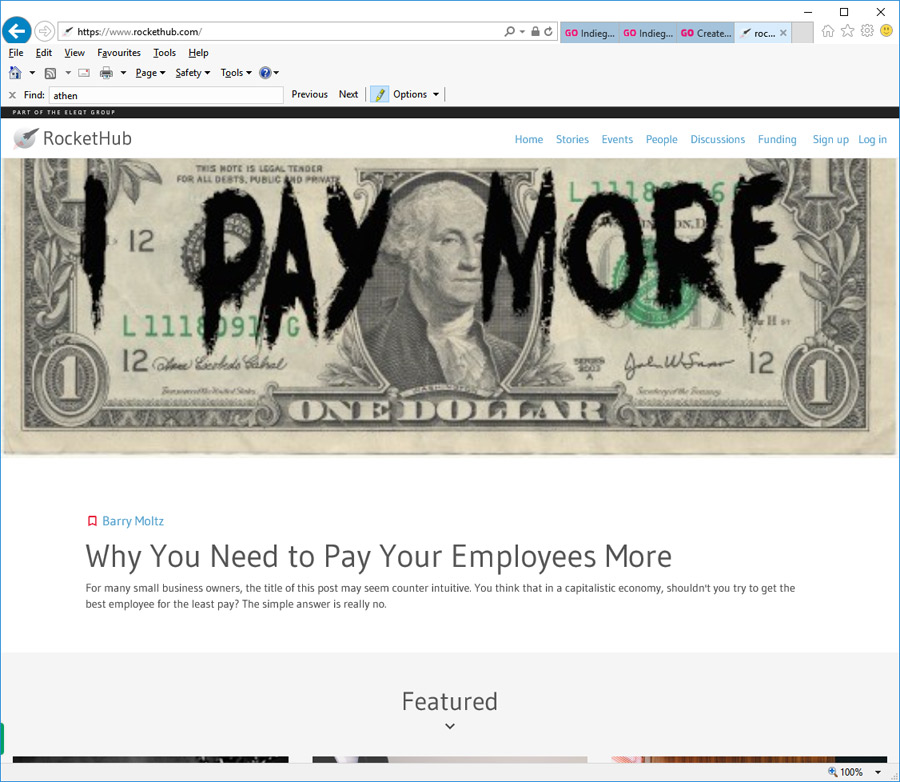Click the Read mail icon
Screen dimensions: 900x782
[84, 73]
